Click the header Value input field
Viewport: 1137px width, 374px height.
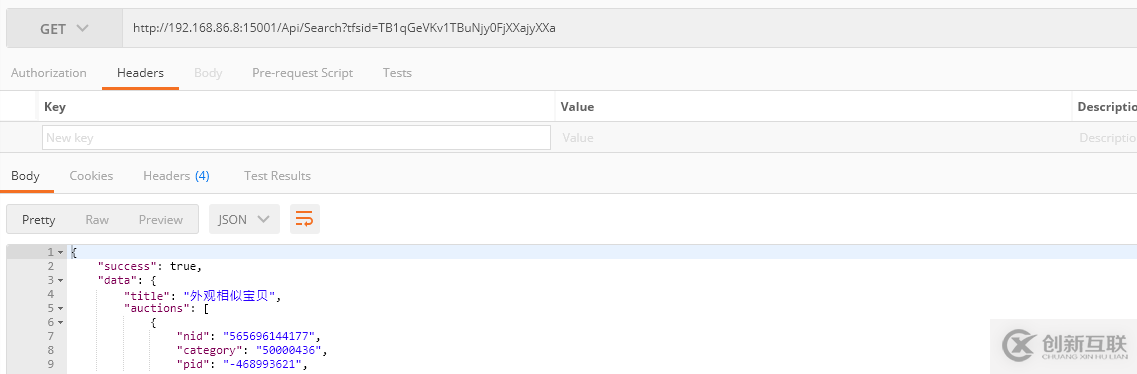coord(813,138)
